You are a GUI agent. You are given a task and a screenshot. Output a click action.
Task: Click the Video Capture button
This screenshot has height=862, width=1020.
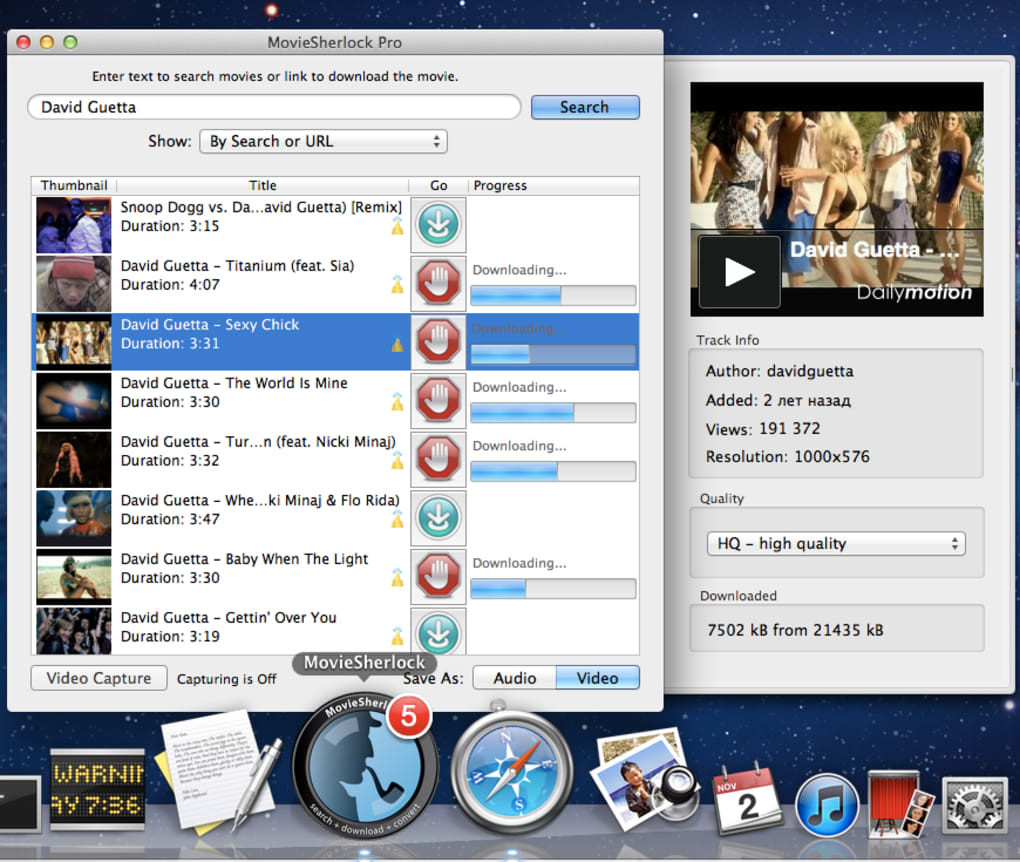[x=99, y=678]
